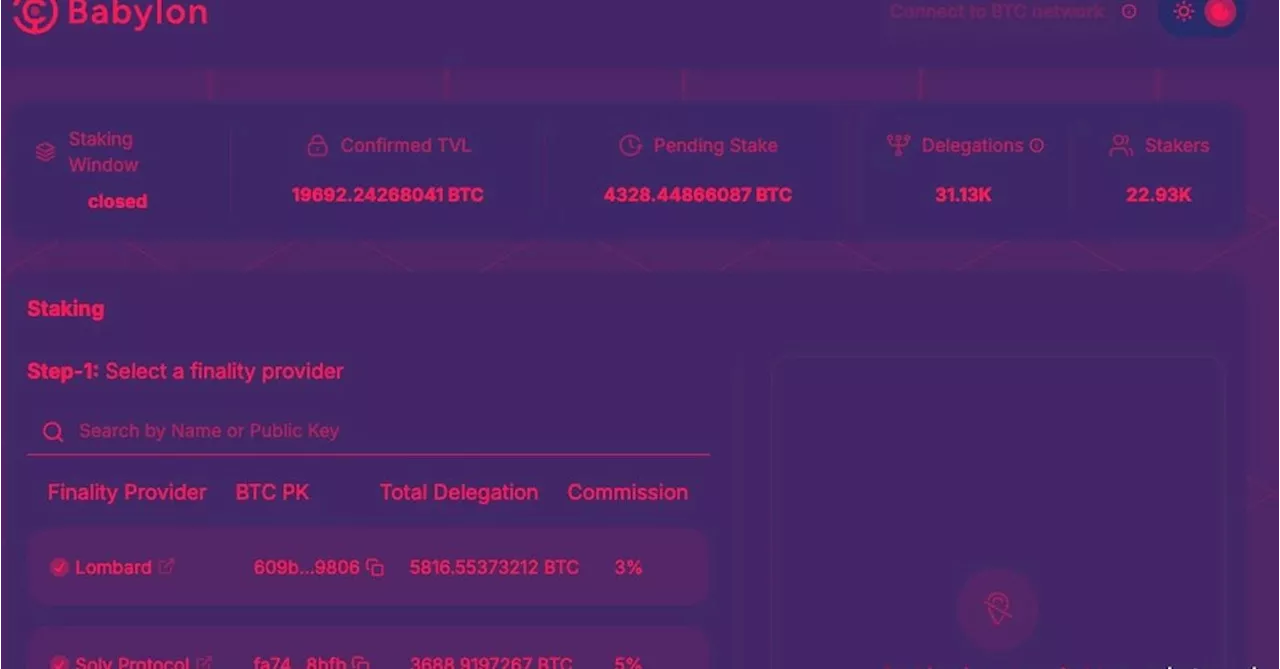1280x669 pixels.
Task: Open Lombard external link icon
Action: pyautogui.click(x=166, y=567)
